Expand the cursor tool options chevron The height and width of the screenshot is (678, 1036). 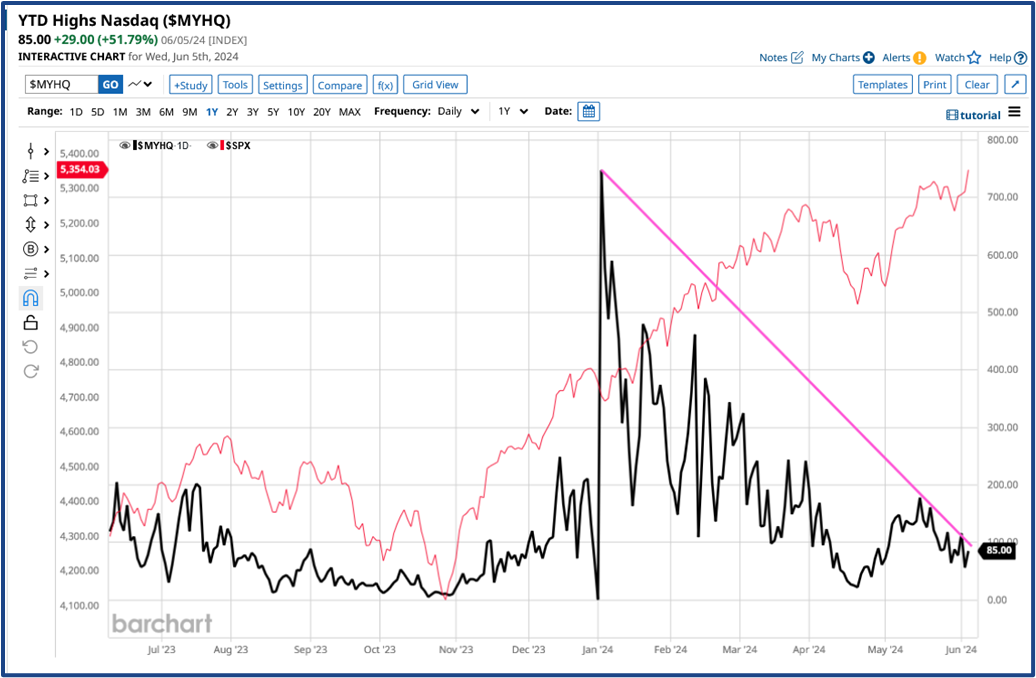tap(47, 151)
